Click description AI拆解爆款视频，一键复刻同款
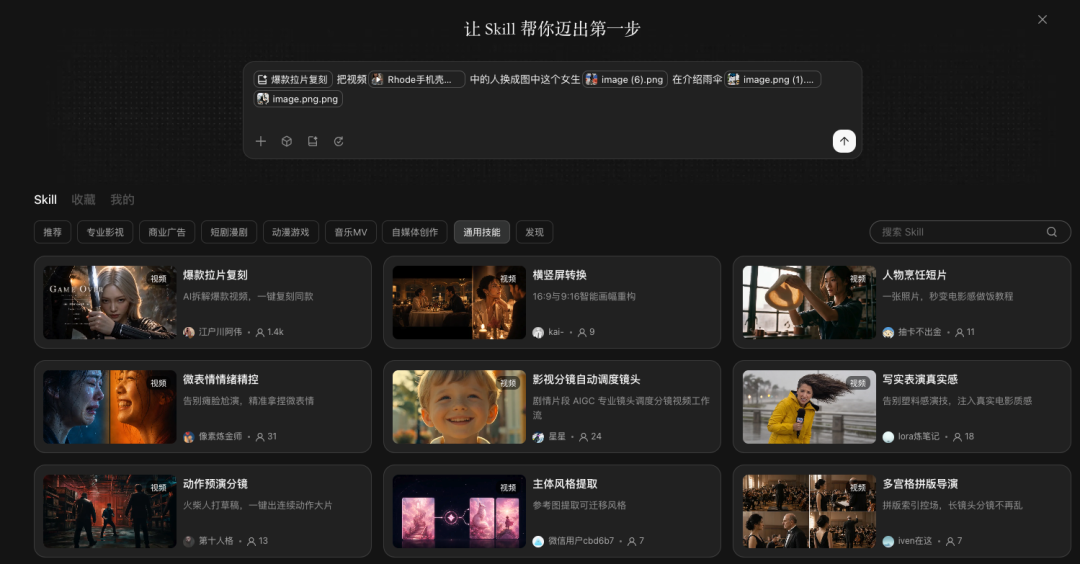Image resolution: width=1080 pixels, height=564 pixels. point(248,296)
